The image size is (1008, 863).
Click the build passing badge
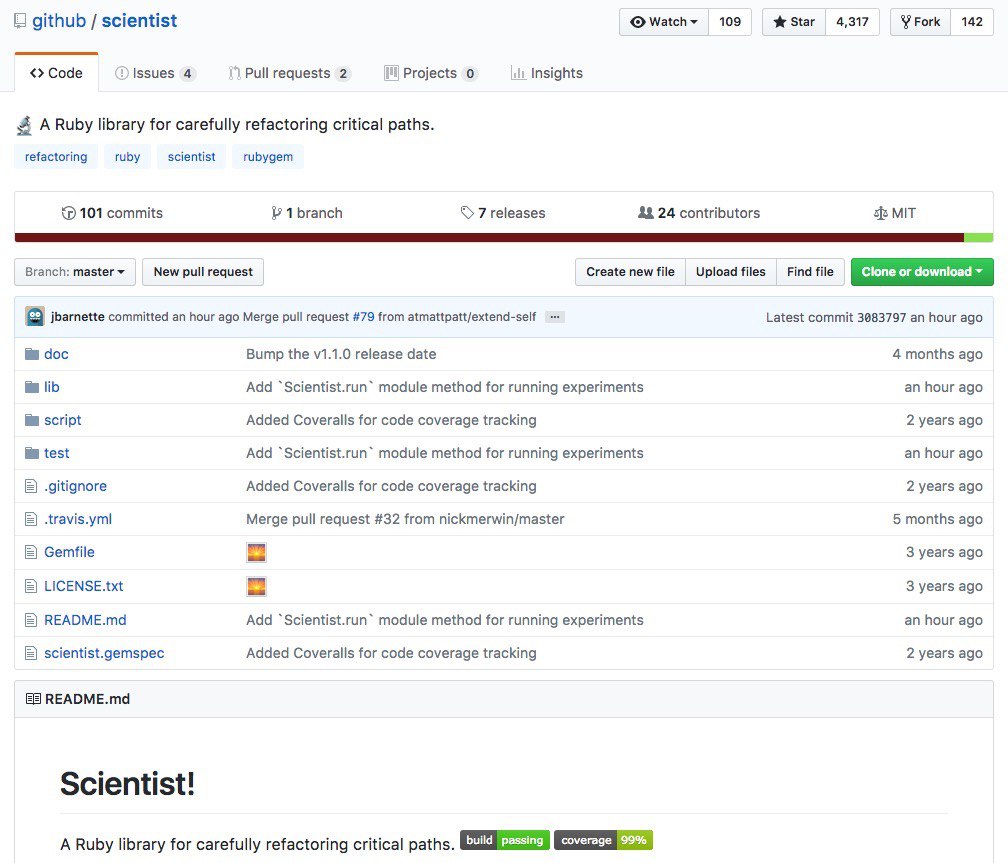tap(505, 840)
